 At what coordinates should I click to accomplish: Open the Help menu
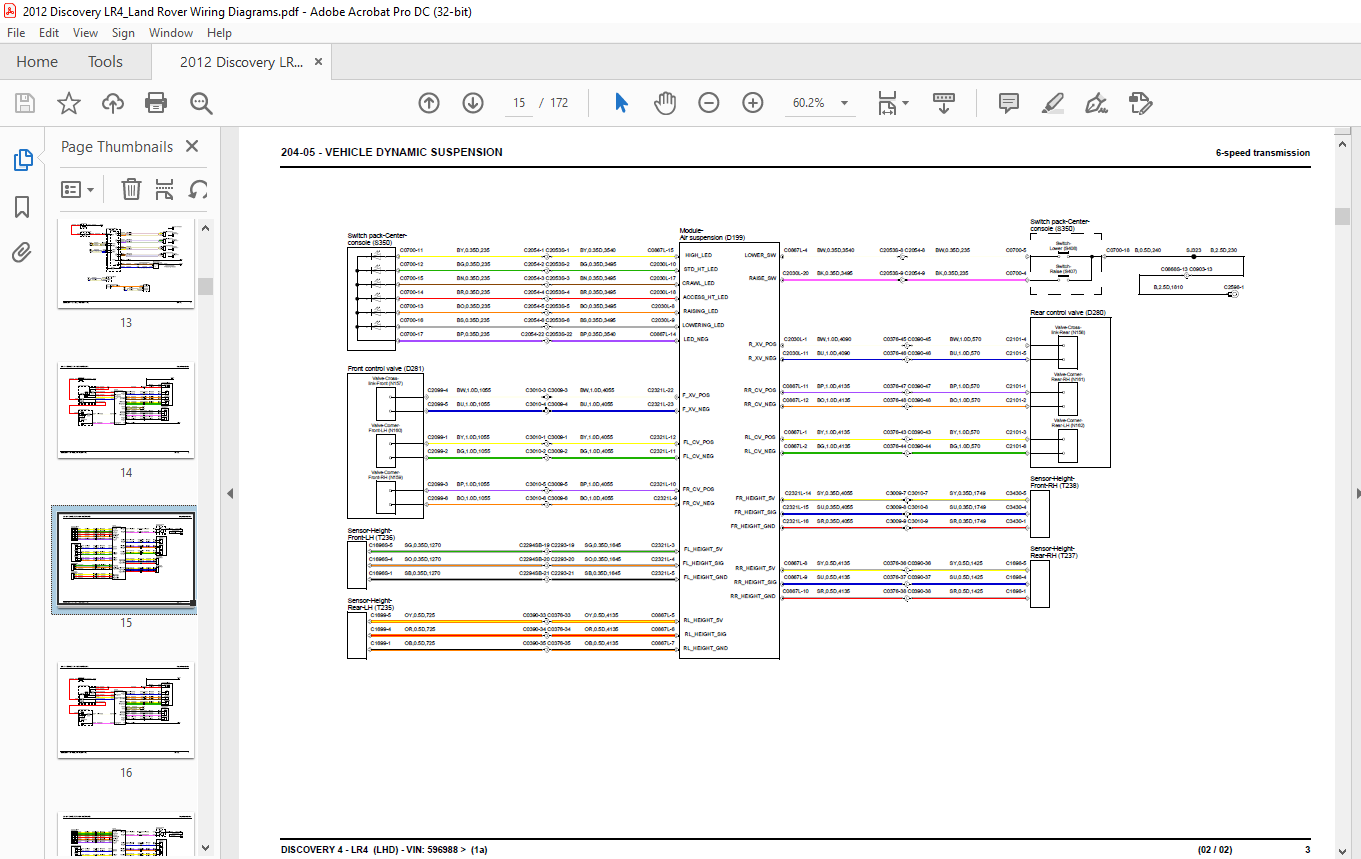[x=219, y=33]
